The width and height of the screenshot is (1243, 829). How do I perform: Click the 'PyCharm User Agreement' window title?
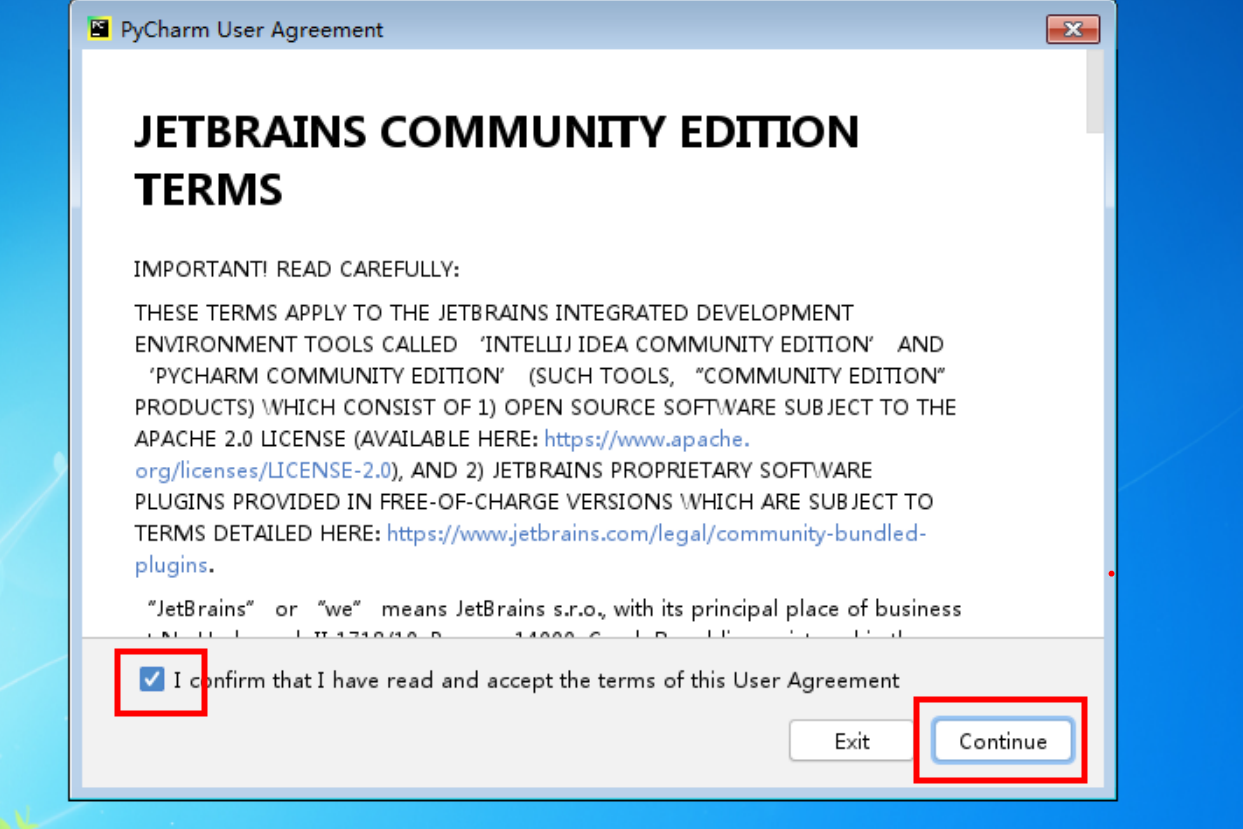(252, 30)
